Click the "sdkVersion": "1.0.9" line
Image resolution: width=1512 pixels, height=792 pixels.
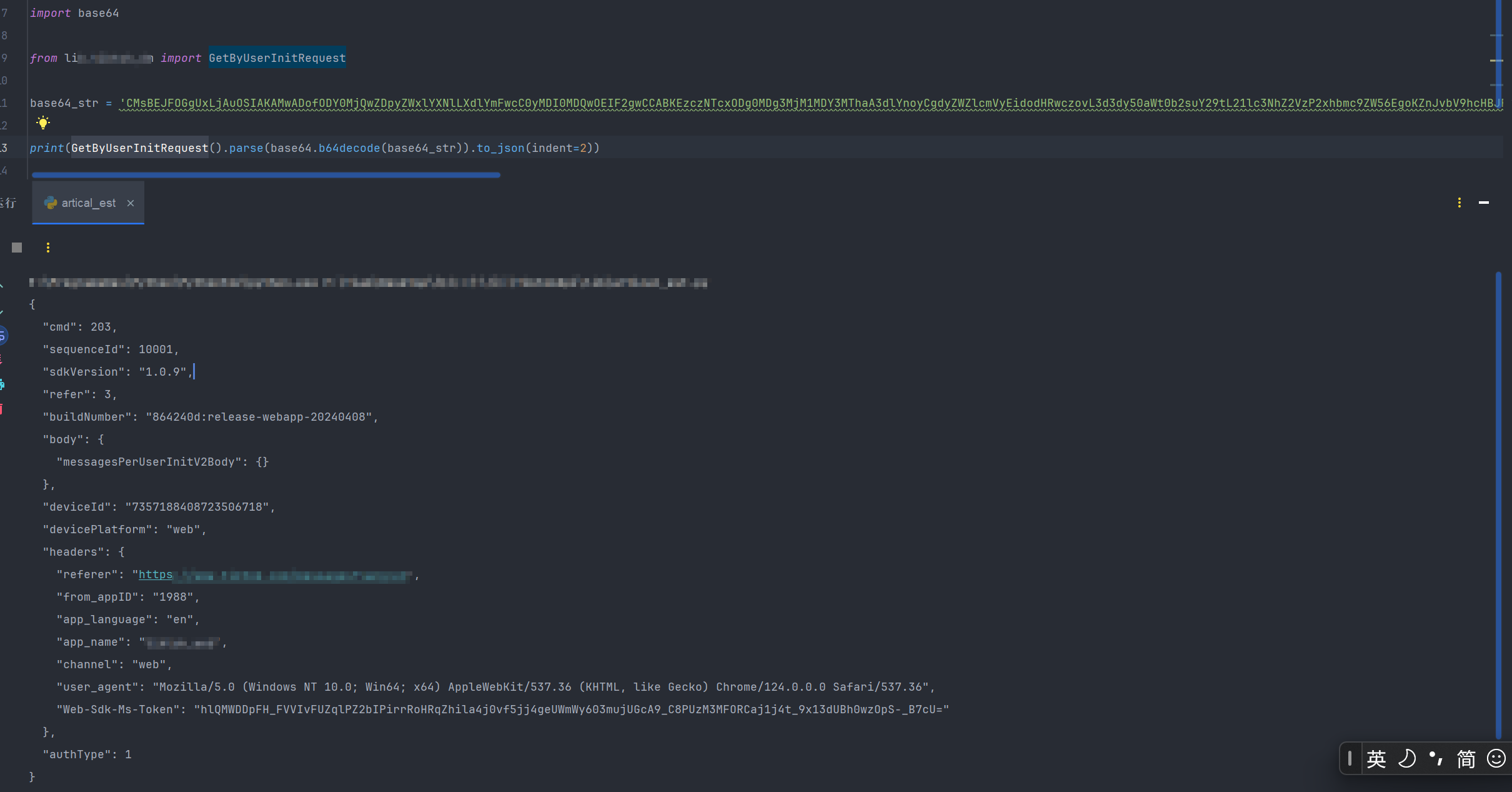(117, 372)
